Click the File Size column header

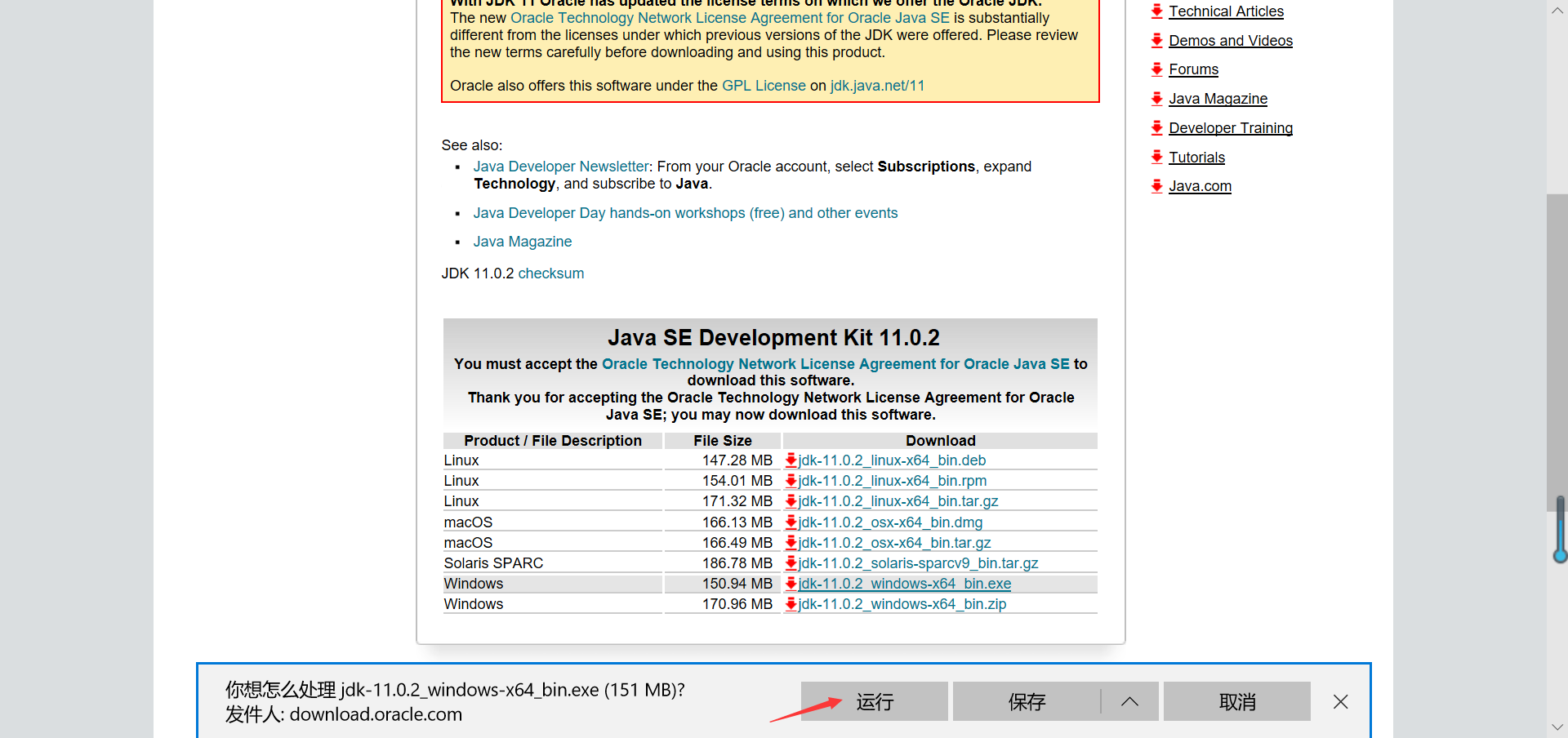(723, 441)
